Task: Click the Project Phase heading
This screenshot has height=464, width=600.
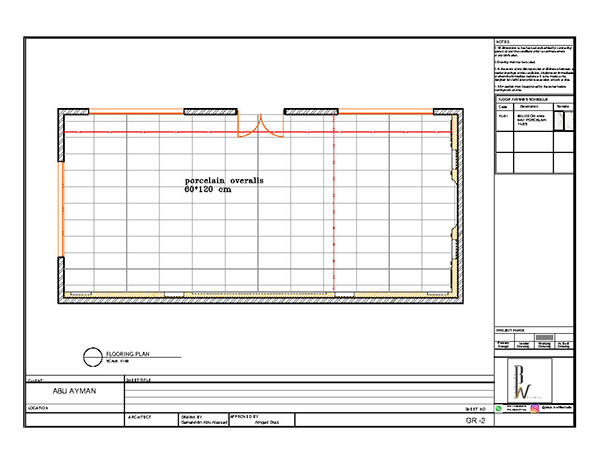Action: pos(511,328)
